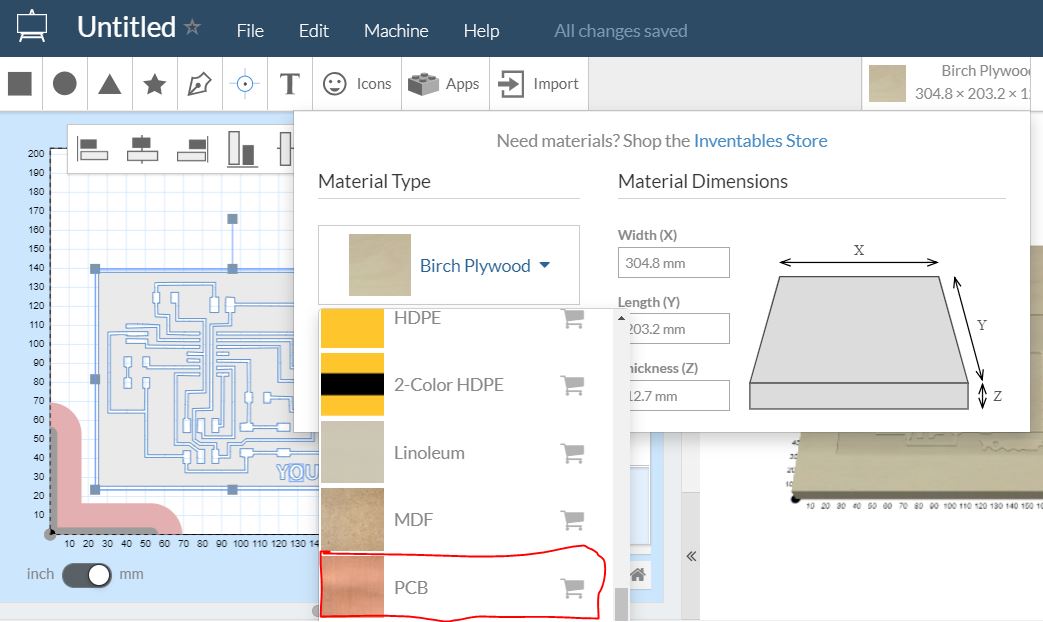Open the Import menu
Image resolution: width=1043 pixels, height=622 pixels.
coord(538,84)
